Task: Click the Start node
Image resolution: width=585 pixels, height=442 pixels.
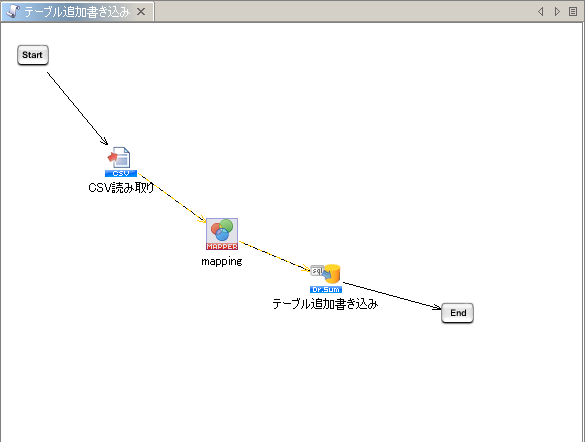Action: [x=33, y=55]
